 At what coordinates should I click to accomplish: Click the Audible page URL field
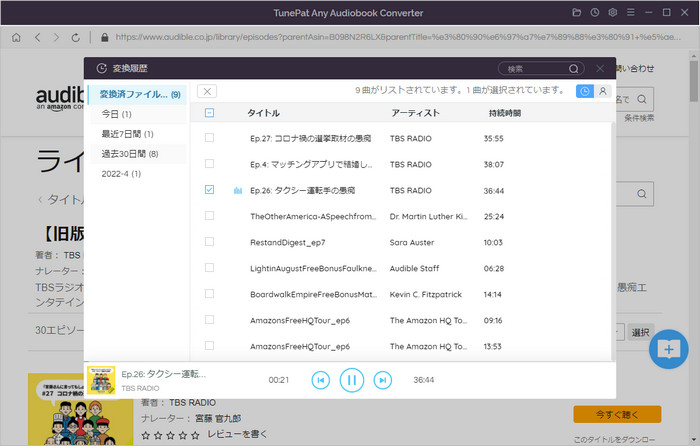point(398,37)
